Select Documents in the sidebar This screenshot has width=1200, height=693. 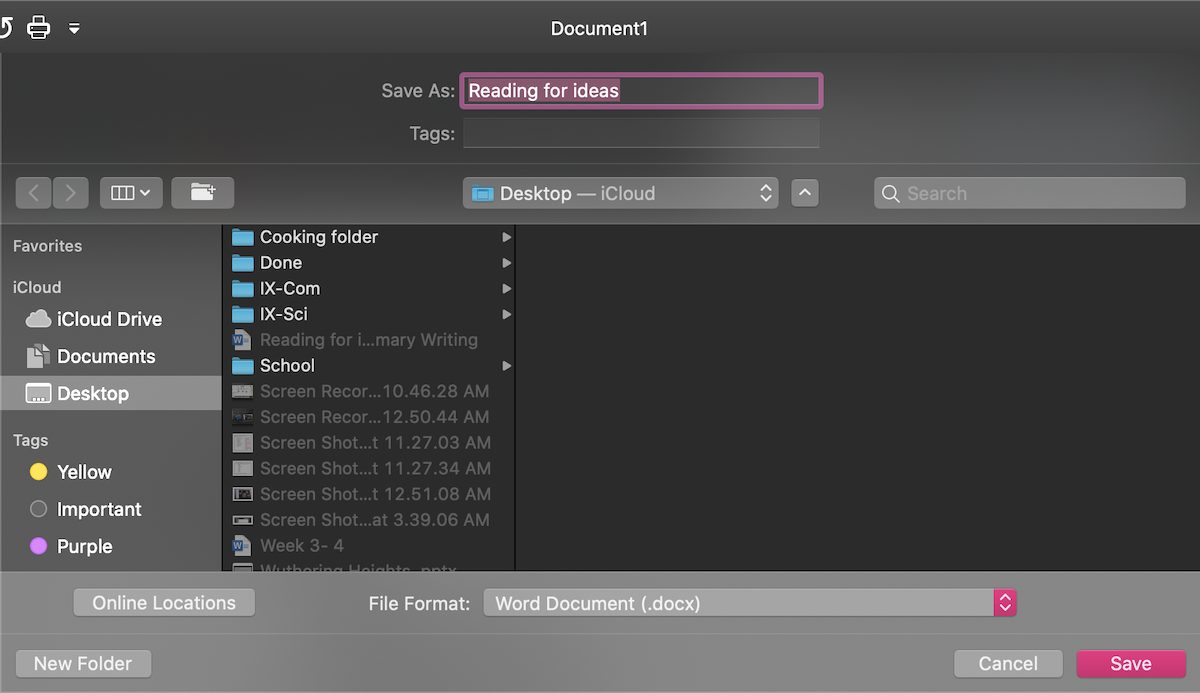(x=105, y=356)
